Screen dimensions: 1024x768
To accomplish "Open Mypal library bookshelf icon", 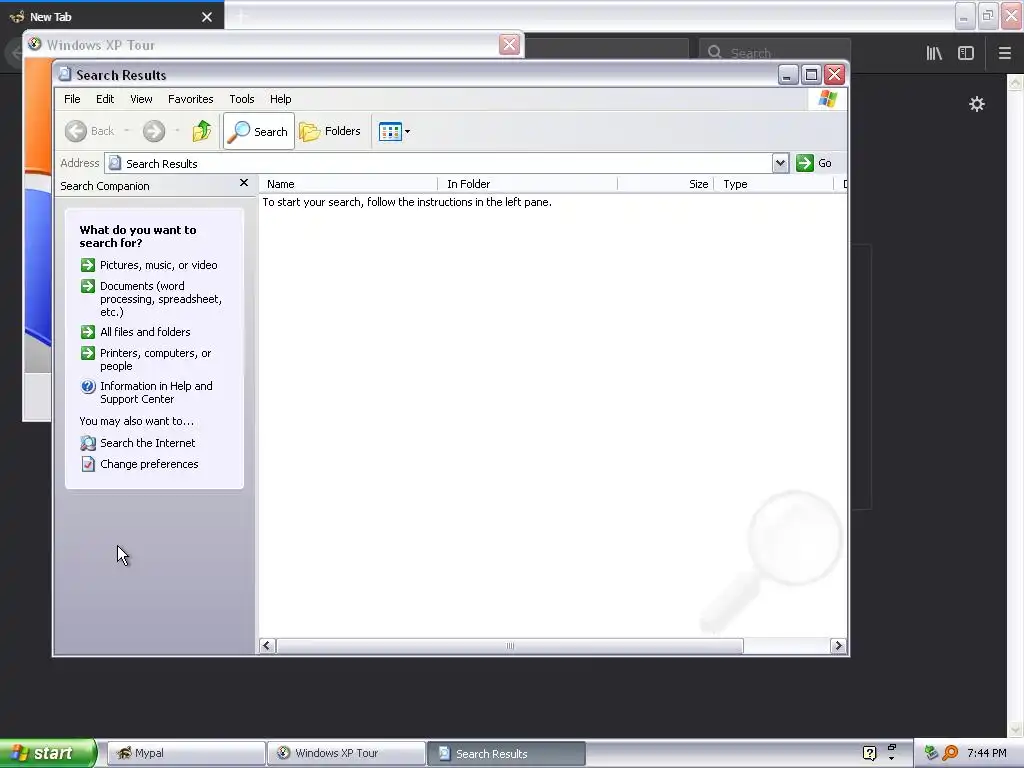I will 935,53.
